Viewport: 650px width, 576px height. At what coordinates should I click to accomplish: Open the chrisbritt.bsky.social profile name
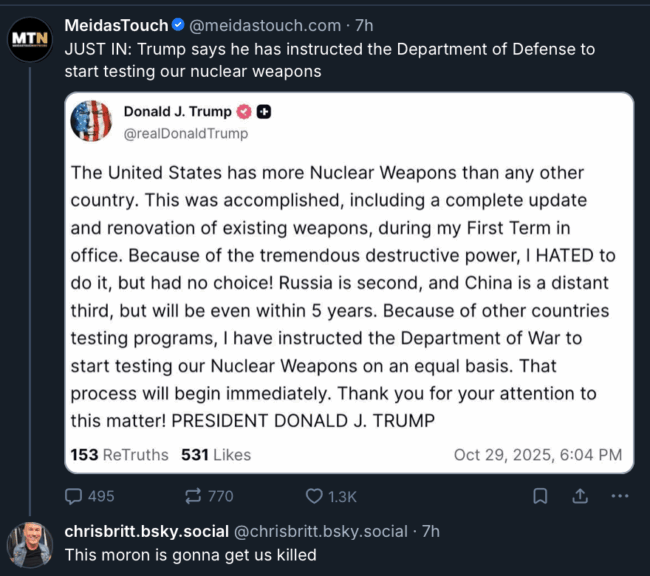tap(147, 531)
